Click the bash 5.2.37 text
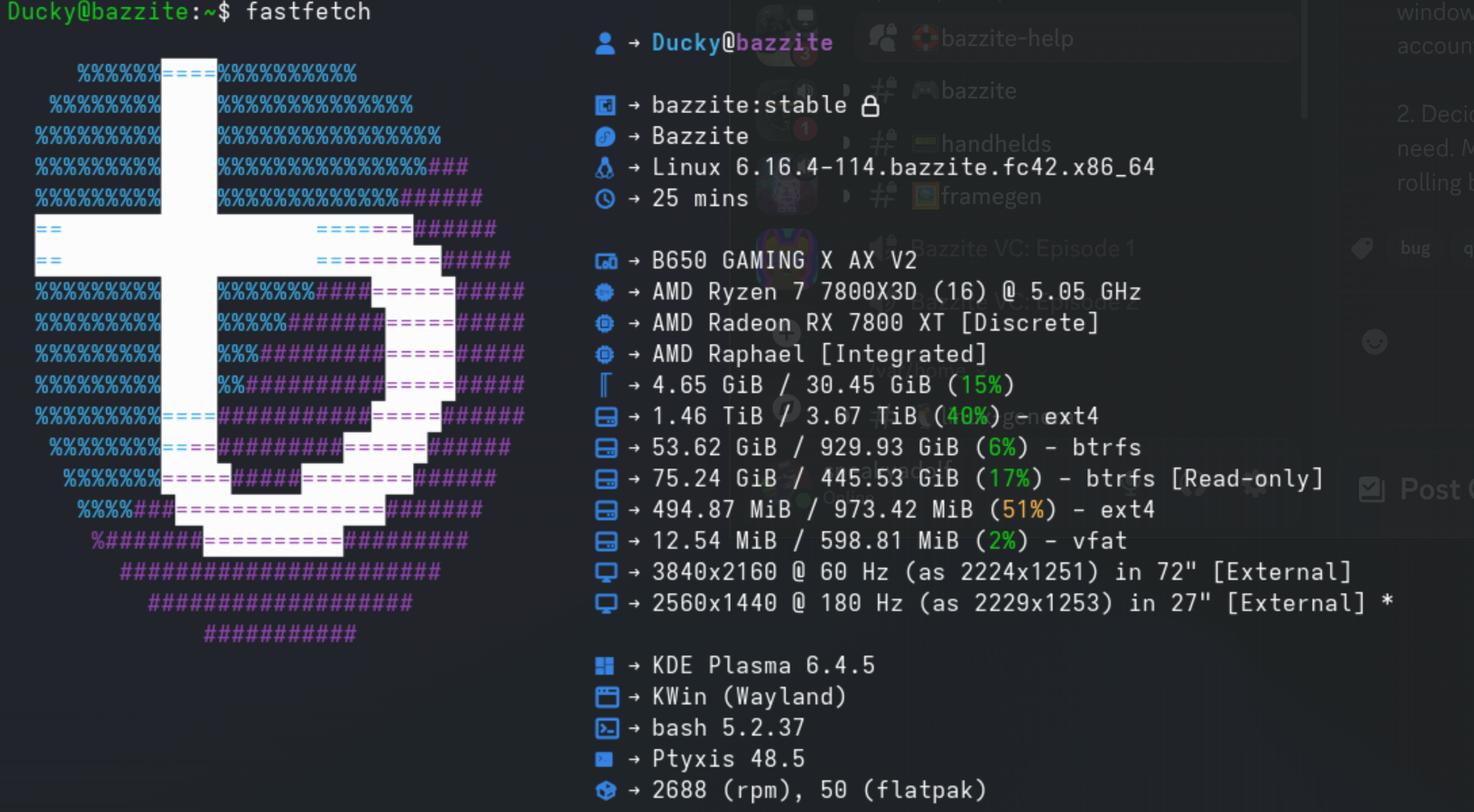 point(728,728)
